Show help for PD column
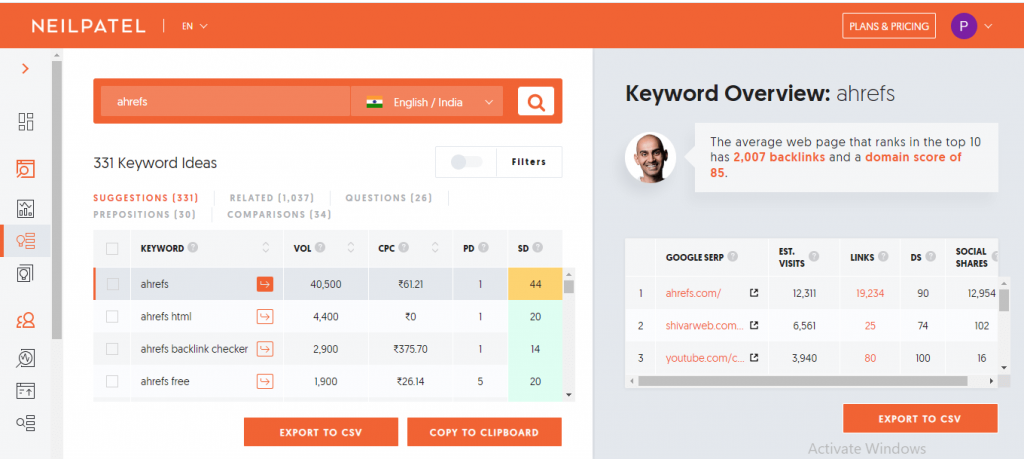 (x=483, y=248)
